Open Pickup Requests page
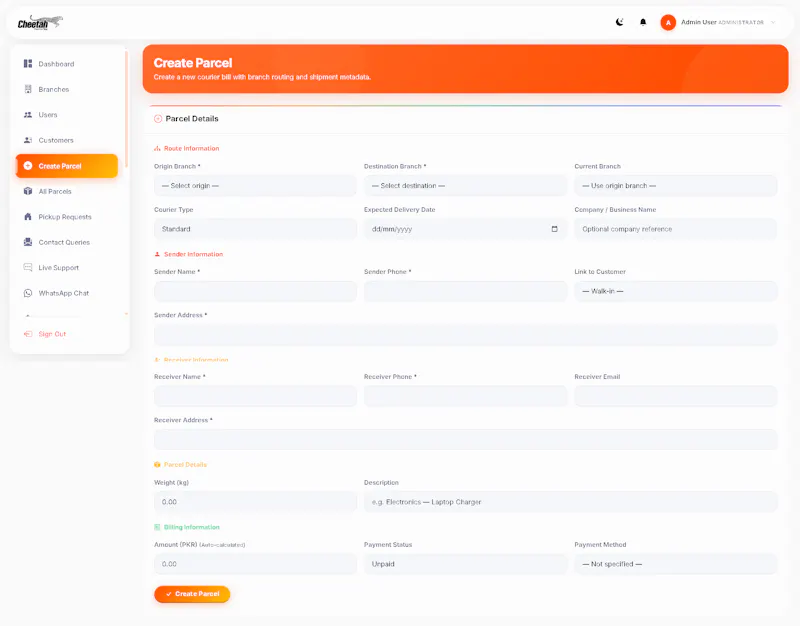 [67, 217]
